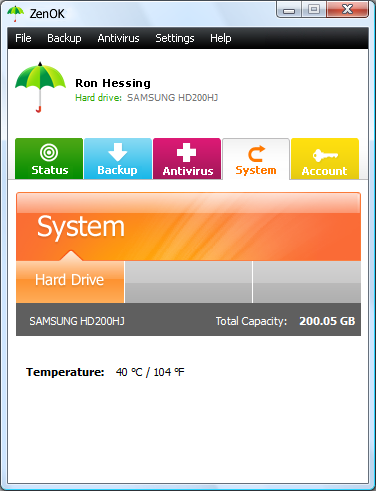The width and height of the screenshot is (376, 491).
Task: Click the green Hard drive: label
Action: [x=98, y=98]
